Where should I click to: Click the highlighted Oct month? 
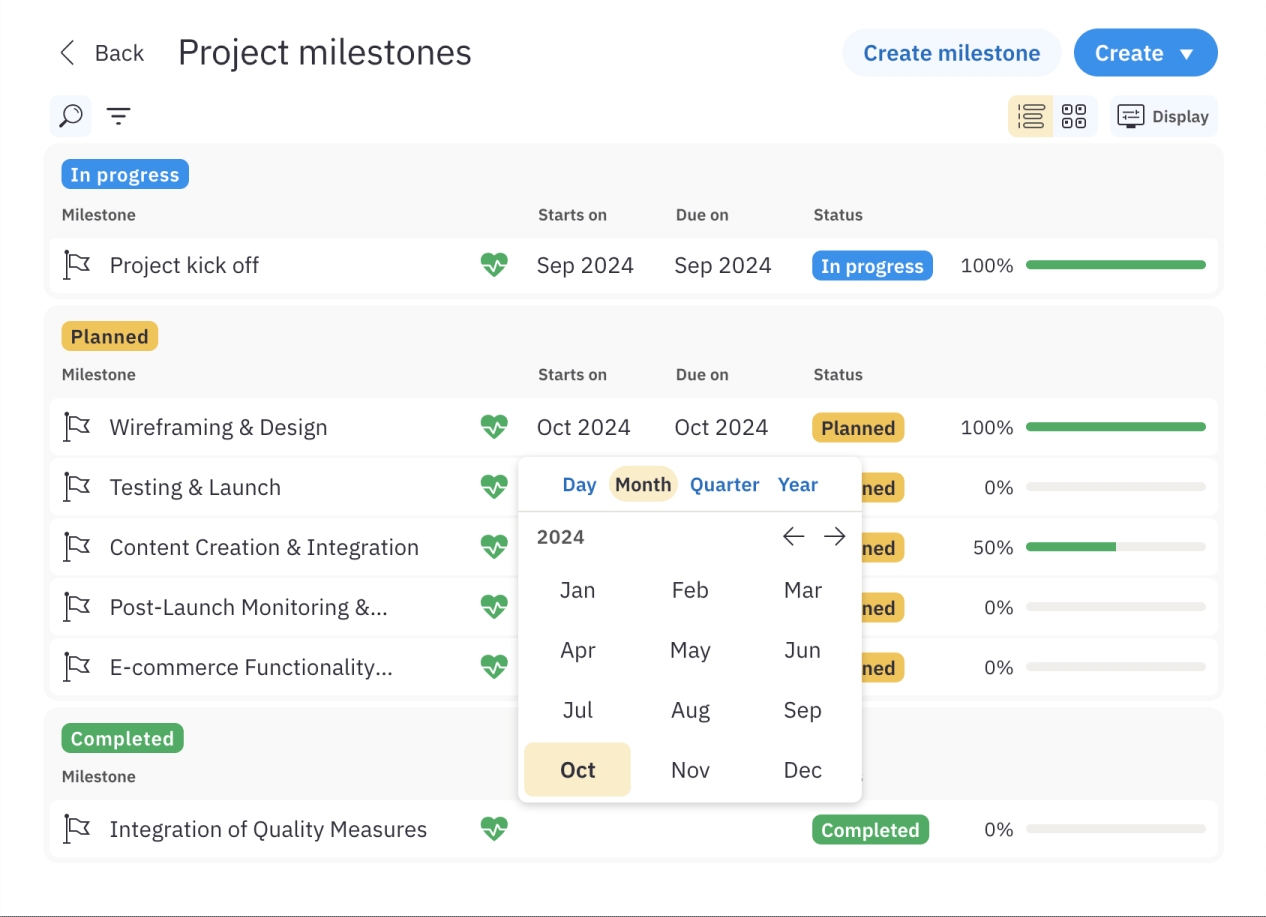(x=577, y=770)
